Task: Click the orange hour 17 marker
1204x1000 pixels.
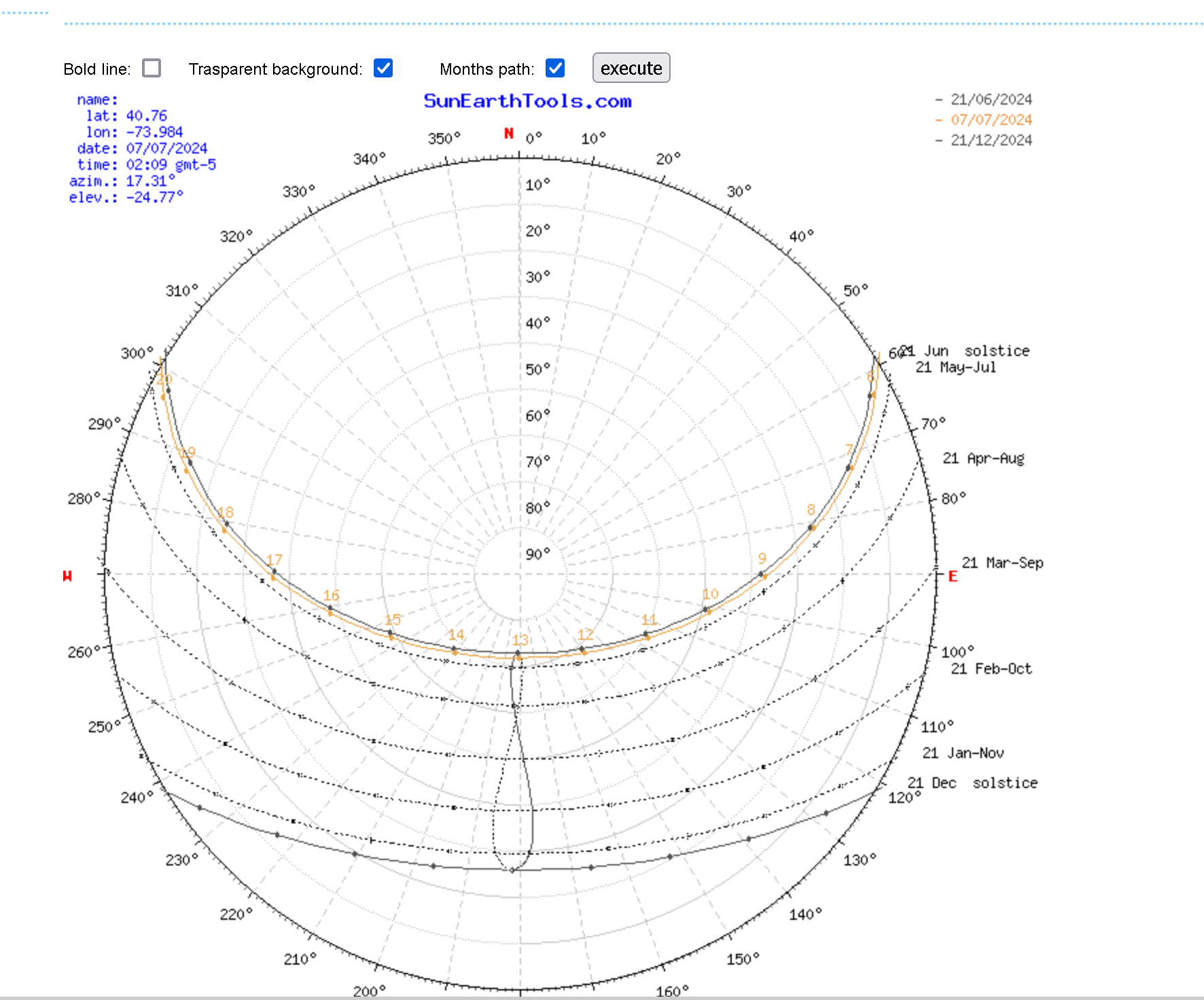Action: point(274,560)
